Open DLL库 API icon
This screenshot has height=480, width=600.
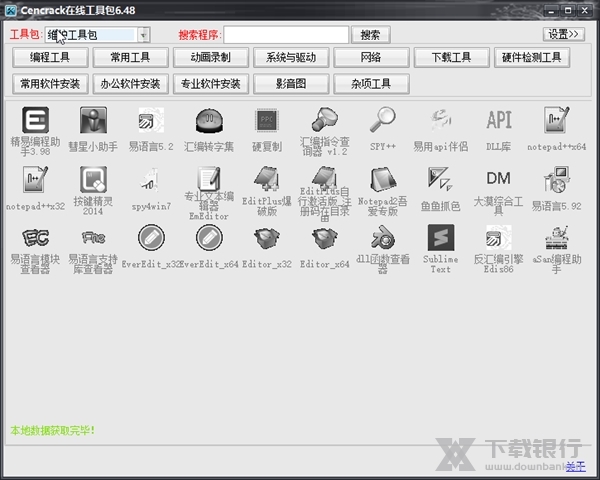(498, 120)
